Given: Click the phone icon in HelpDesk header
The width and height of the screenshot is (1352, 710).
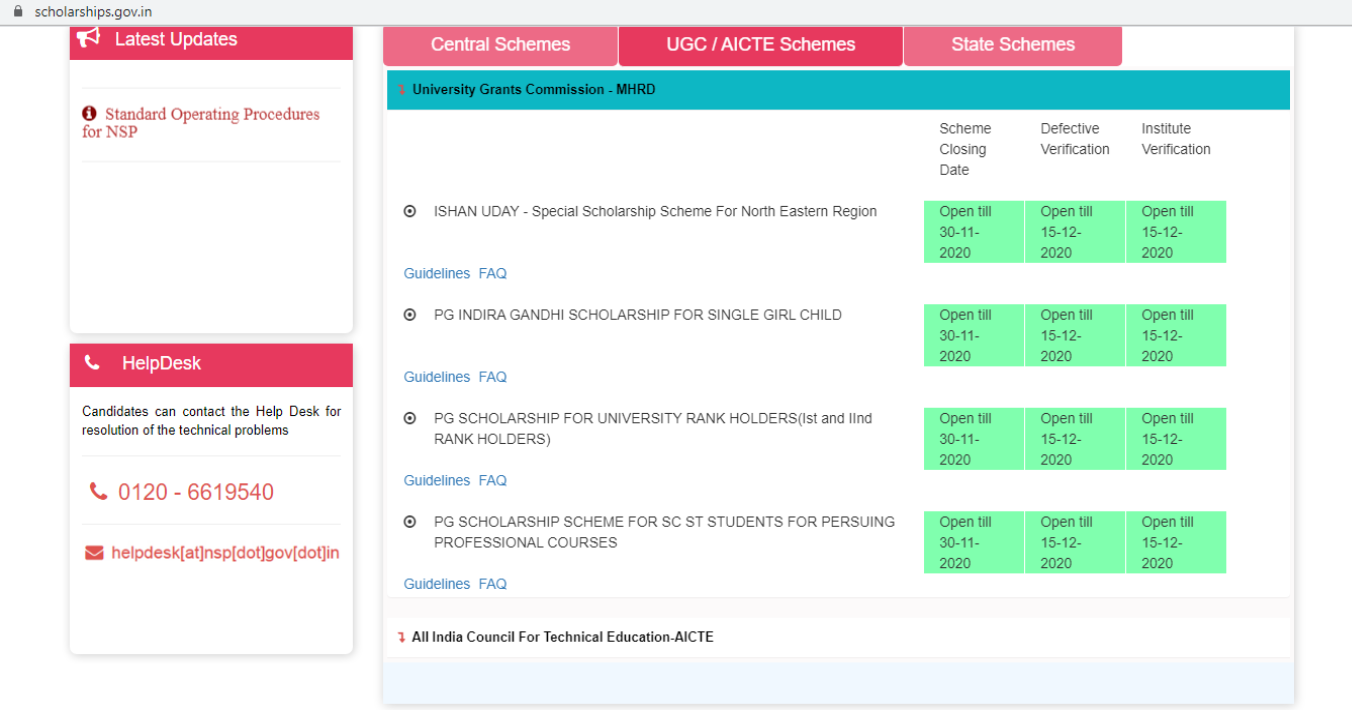Looking at the screenshot, I should [x=92, y=363].
